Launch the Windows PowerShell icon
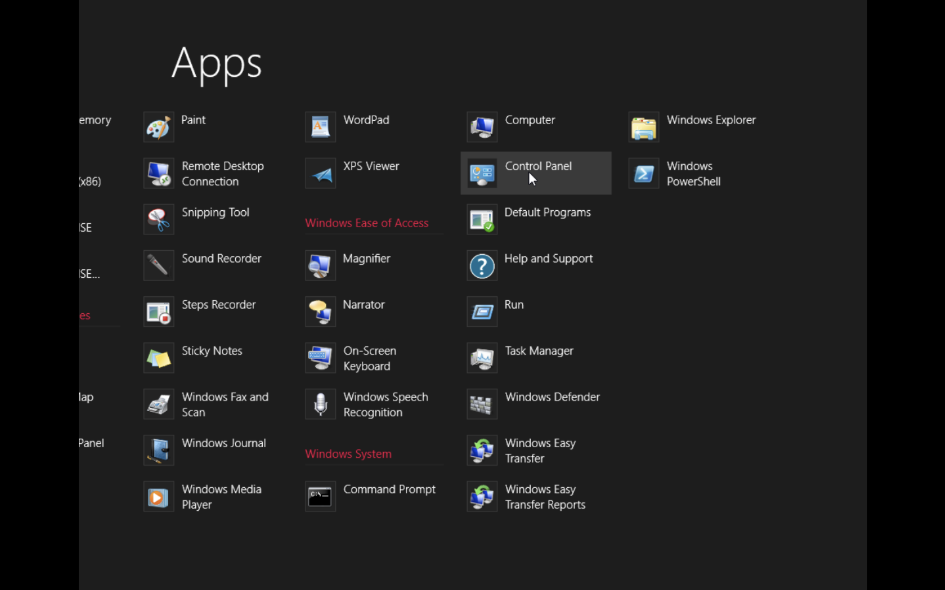The width and height of the screenshot is (945, 590). [644, 174]
